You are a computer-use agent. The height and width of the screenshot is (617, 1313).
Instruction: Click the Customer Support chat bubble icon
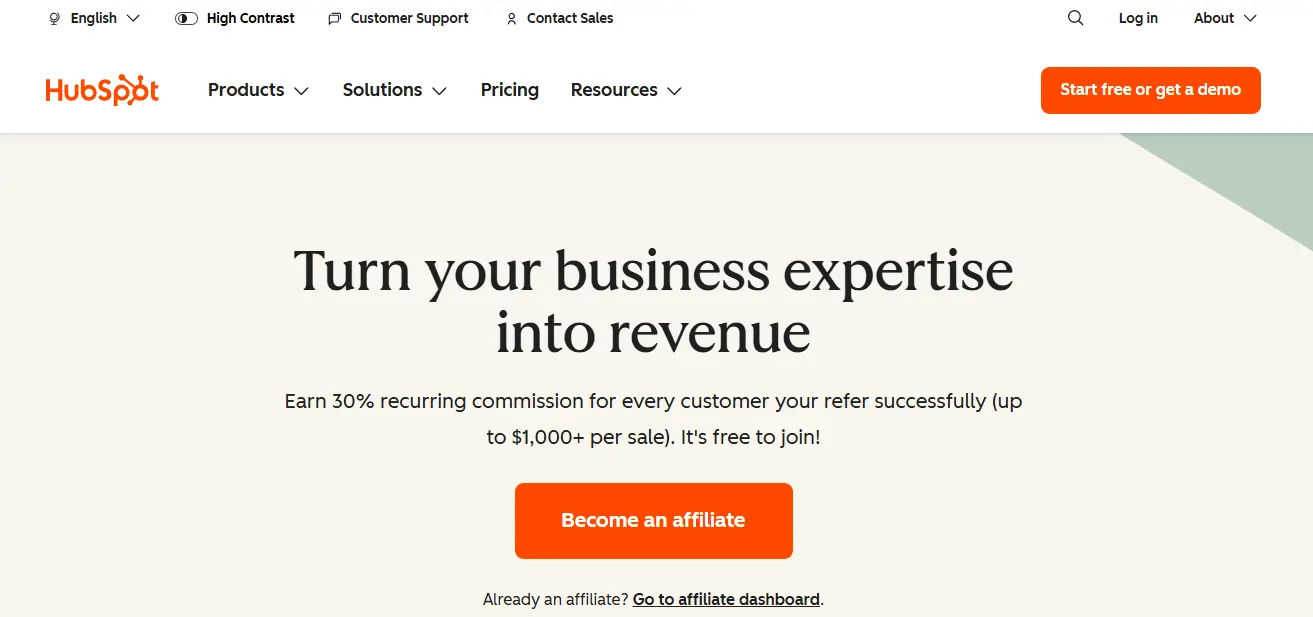pos(333,18)
